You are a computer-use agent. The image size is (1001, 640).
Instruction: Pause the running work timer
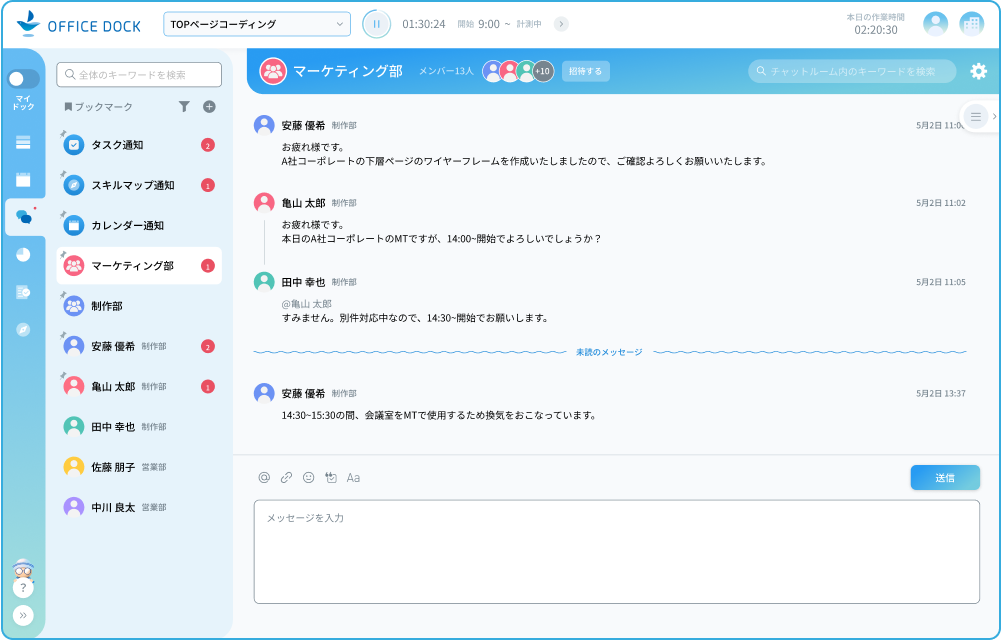376,23
